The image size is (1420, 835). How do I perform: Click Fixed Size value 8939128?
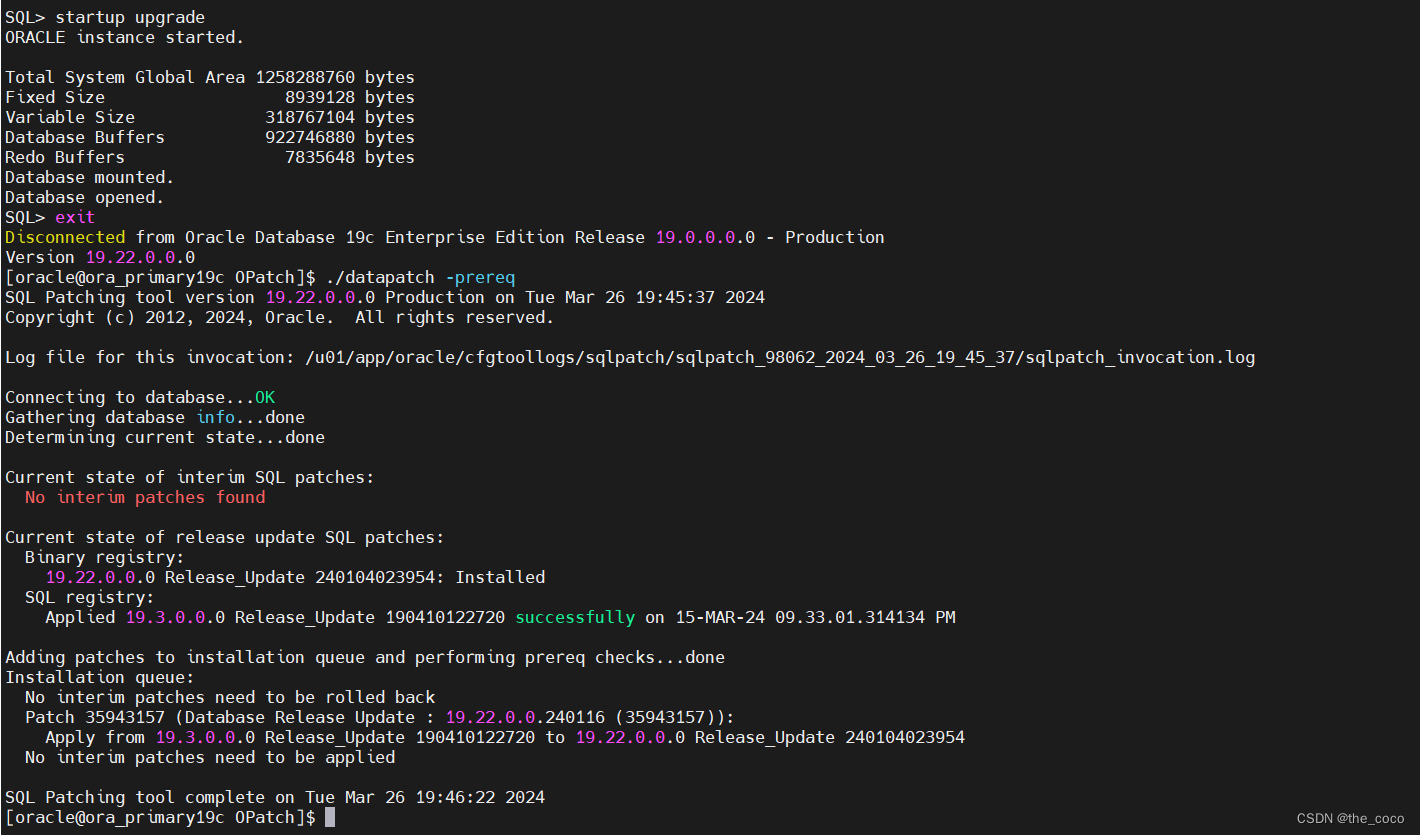[320, 97]
